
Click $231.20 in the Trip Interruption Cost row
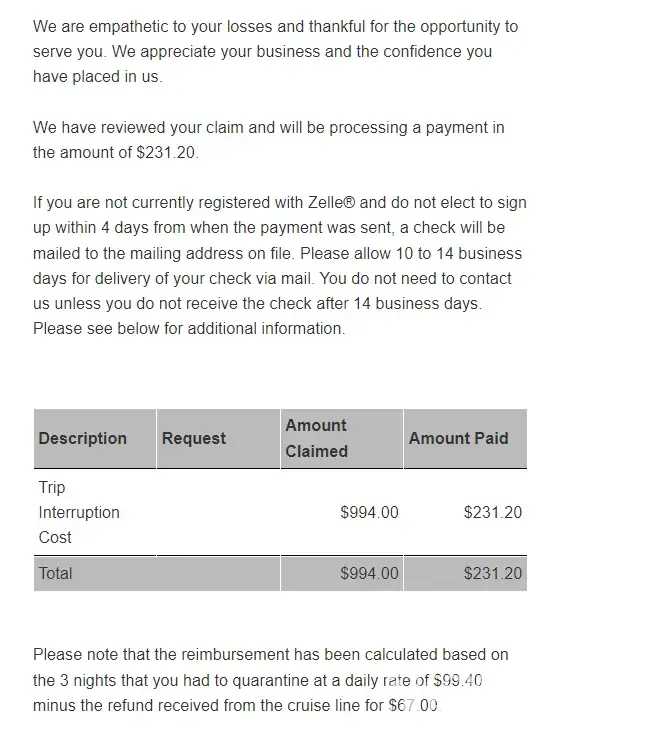(x=492, y=512)
